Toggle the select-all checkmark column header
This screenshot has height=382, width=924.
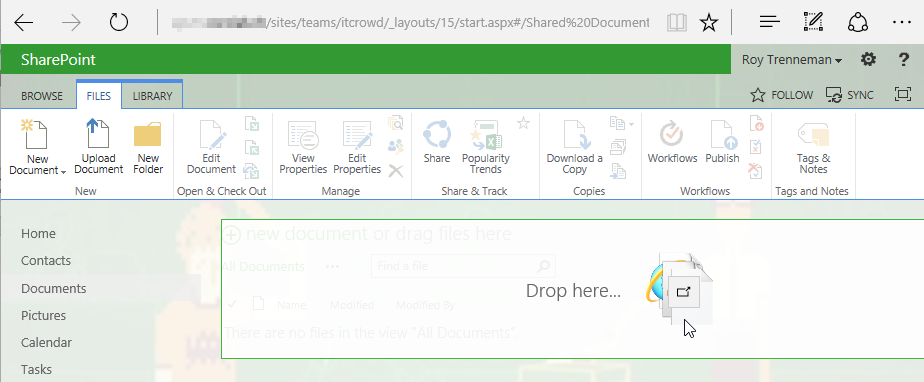point(232,304)
